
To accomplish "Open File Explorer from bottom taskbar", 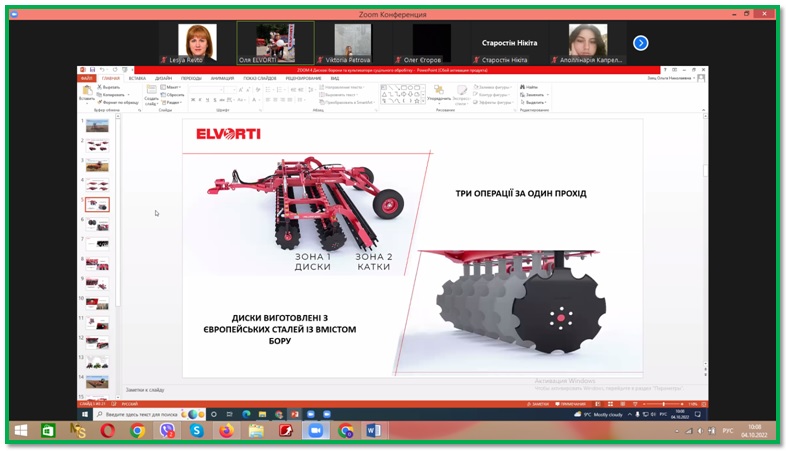I will [x=256, y=431].
